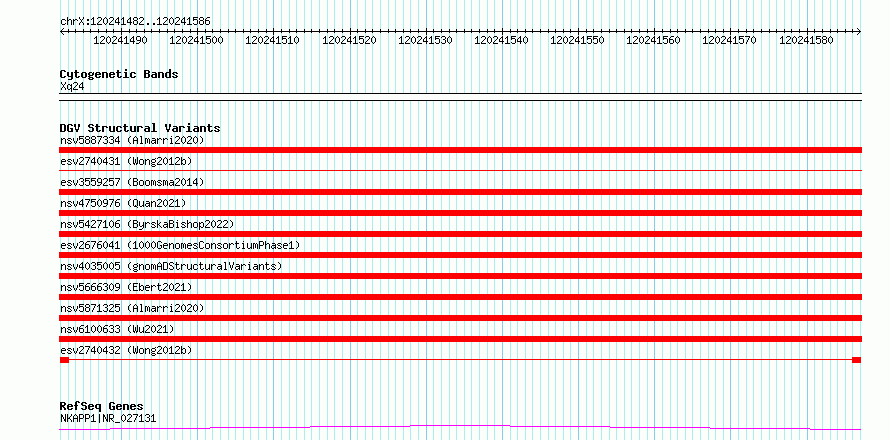
Task: Click the red bar for esv3559257
Action: (460, 192)
